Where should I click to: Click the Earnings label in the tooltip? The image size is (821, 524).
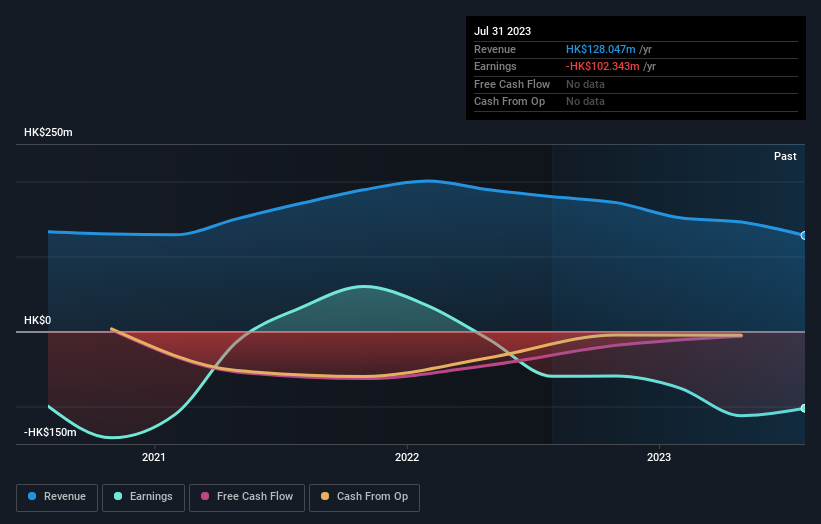(495, 66)
